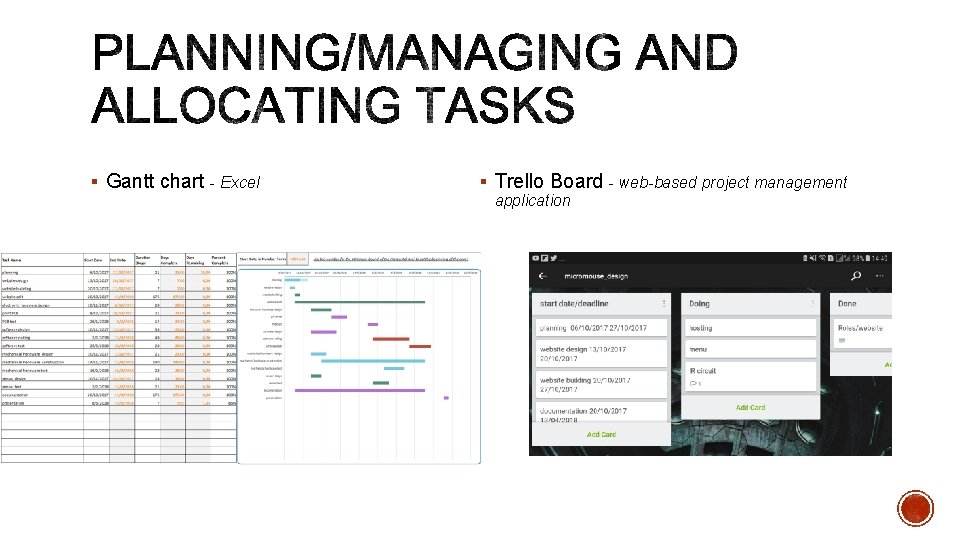Image resolution: width=960 pixels, height=540 pixels.
Task: Tap the Flipboard notification icon in status bar
Action: (x=544, y=258)
